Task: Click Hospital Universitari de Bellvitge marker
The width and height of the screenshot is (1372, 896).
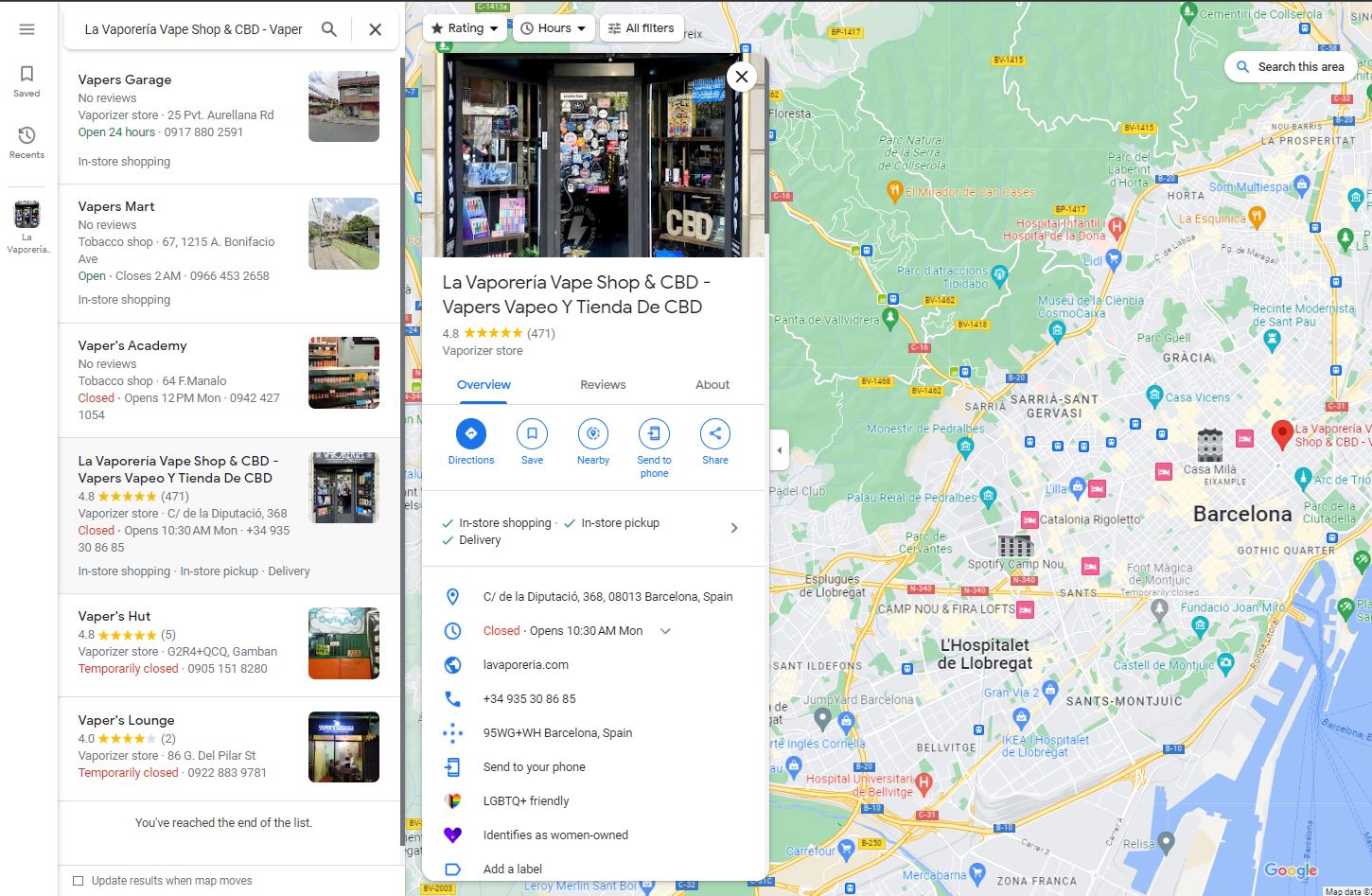Action: coord(924,782)
